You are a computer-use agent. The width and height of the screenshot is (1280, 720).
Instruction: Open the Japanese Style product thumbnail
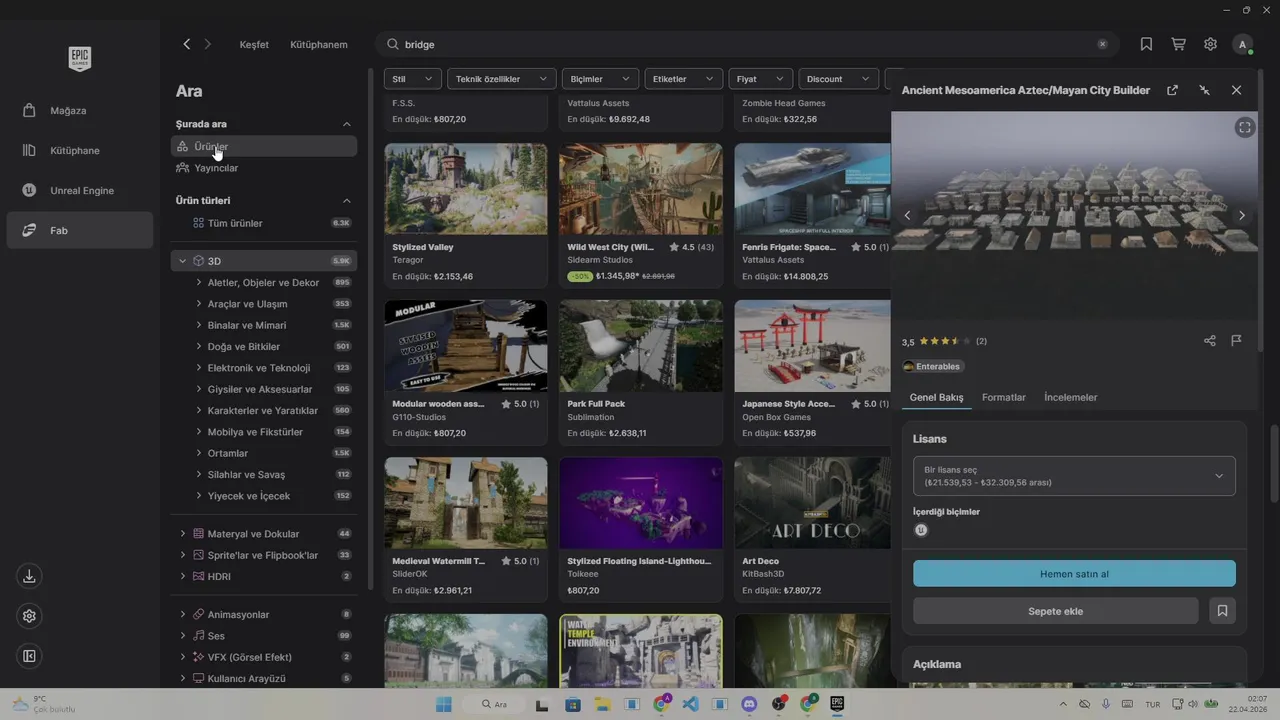tap(812, 346)
